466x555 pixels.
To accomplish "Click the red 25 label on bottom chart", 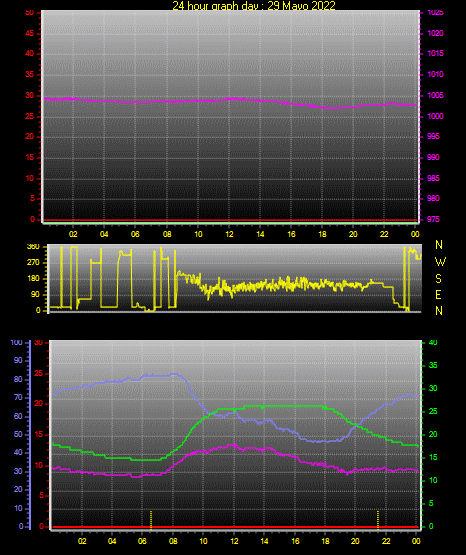I will (x=38, y=373).
